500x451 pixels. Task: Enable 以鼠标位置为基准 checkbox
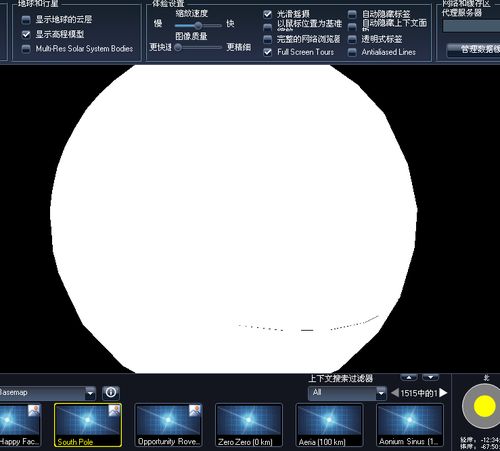tap(268, 27)
